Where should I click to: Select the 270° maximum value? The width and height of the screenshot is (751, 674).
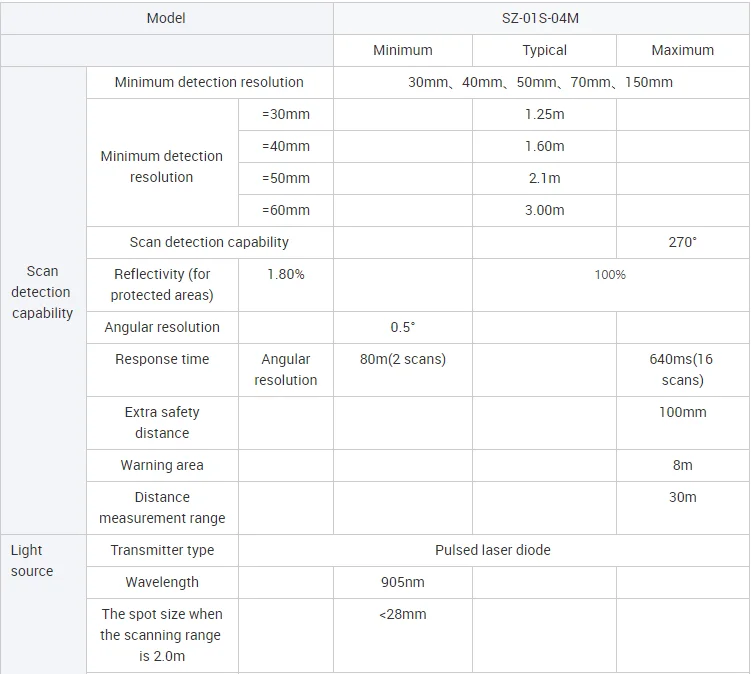[x=682, y=242]
